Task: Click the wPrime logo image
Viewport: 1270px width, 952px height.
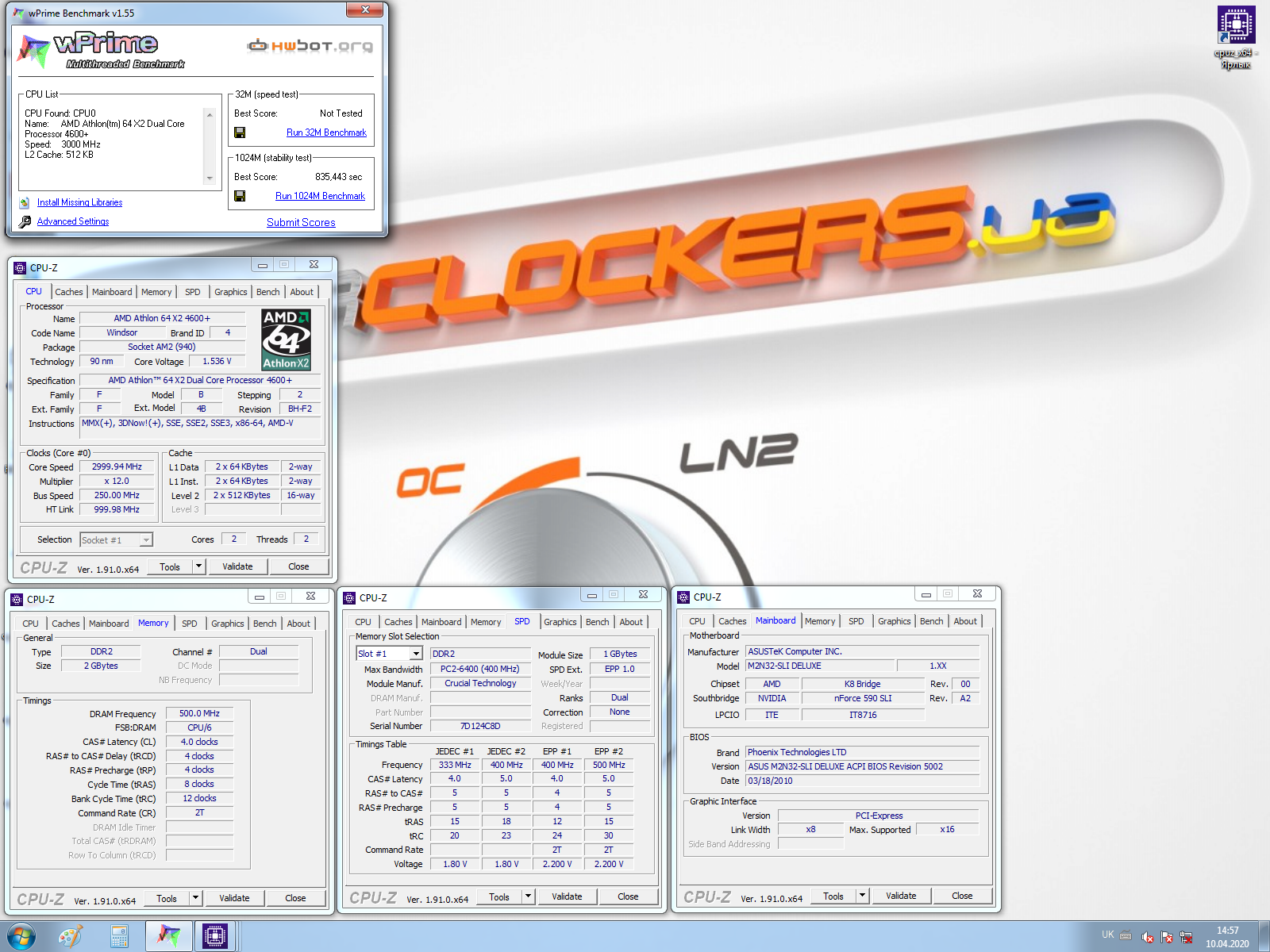Action: (102, 51)
